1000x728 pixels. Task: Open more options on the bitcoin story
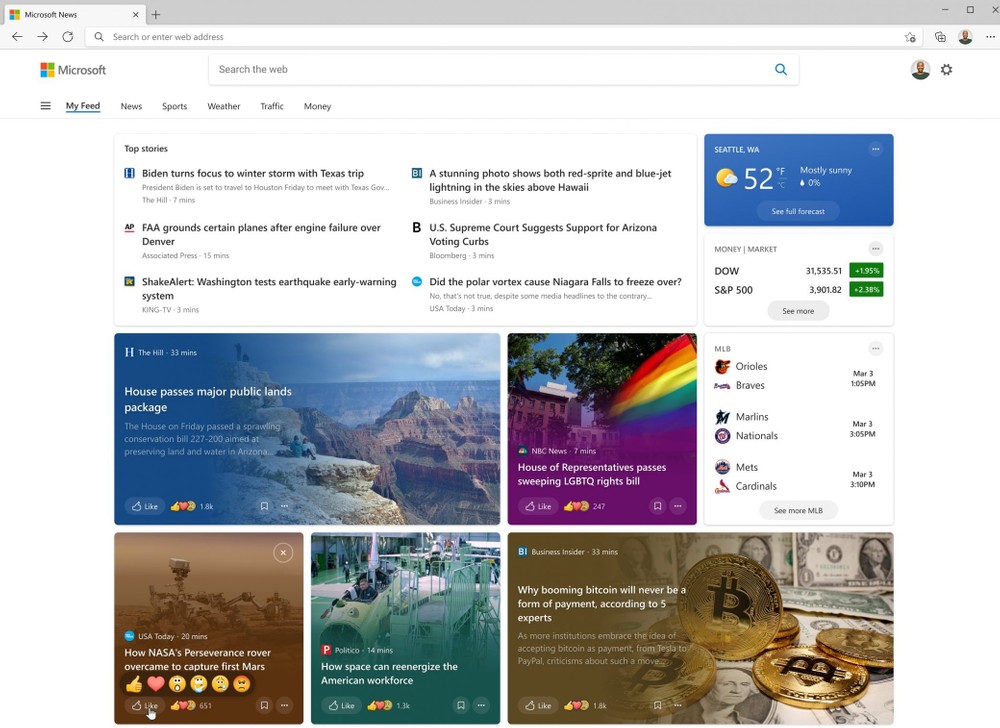click(x=678, y=705)
